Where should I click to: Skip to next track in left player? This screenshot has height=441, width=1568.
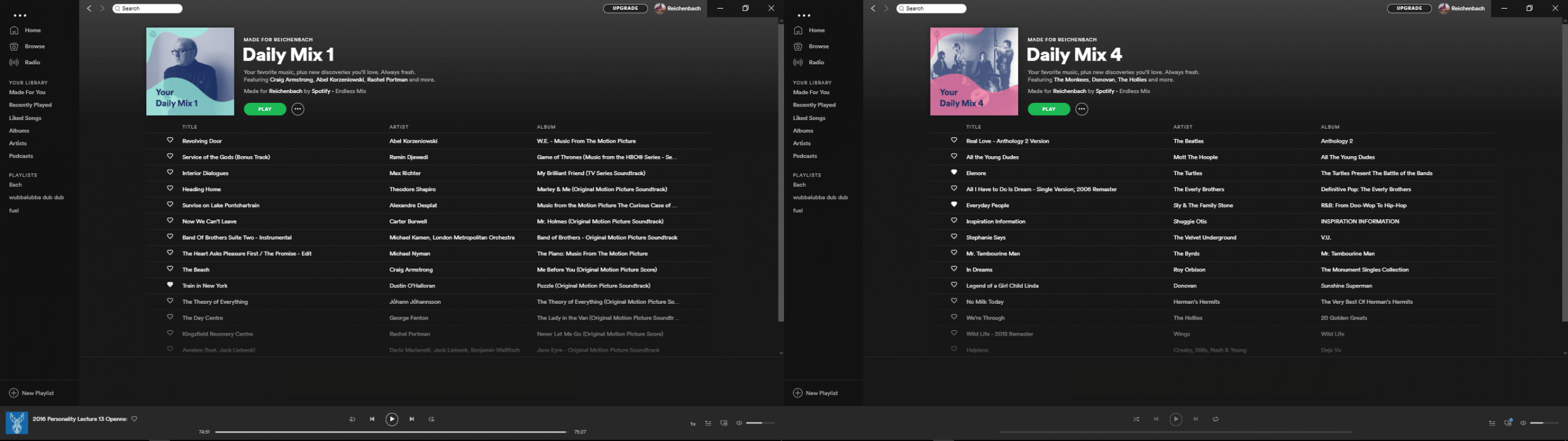412,420
